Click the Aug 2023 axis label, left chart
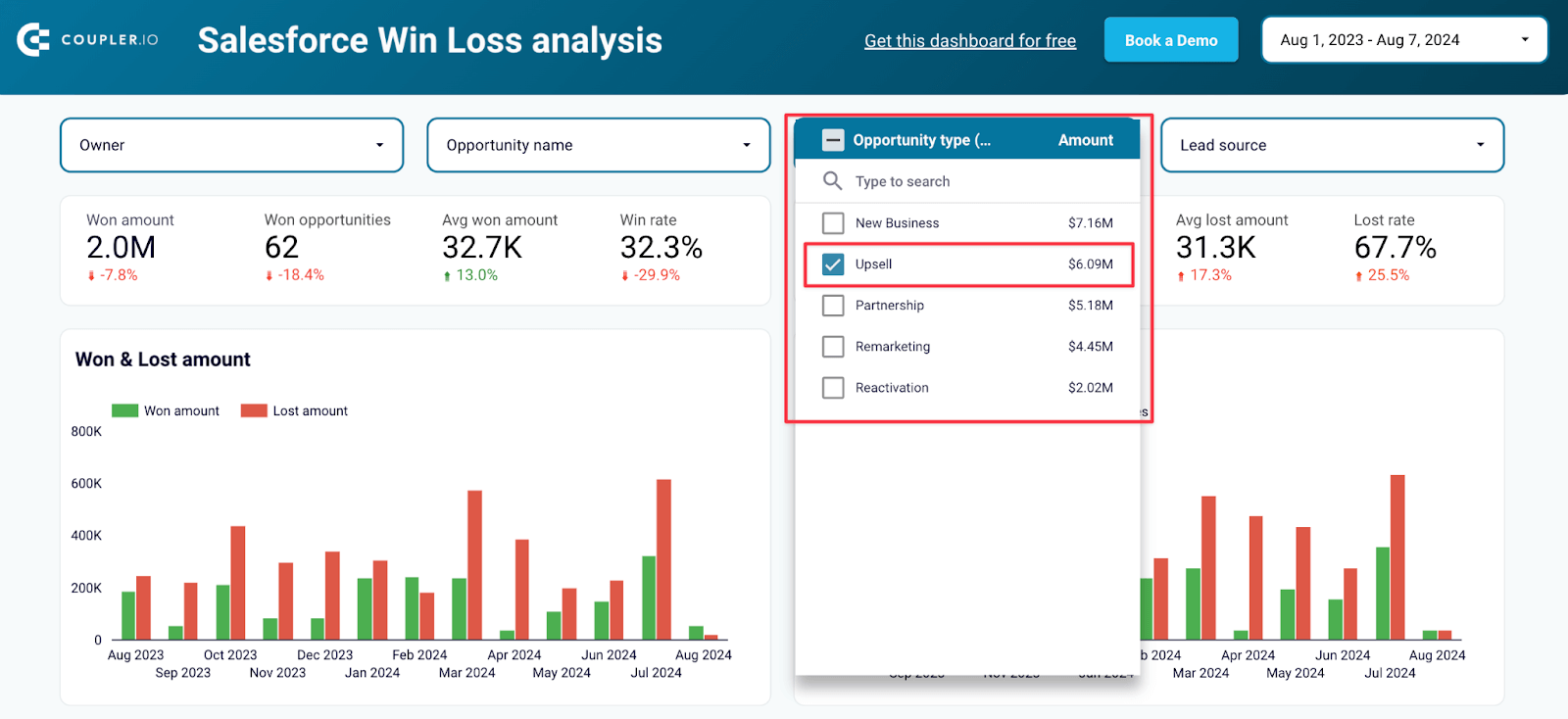 pos(136,655)
